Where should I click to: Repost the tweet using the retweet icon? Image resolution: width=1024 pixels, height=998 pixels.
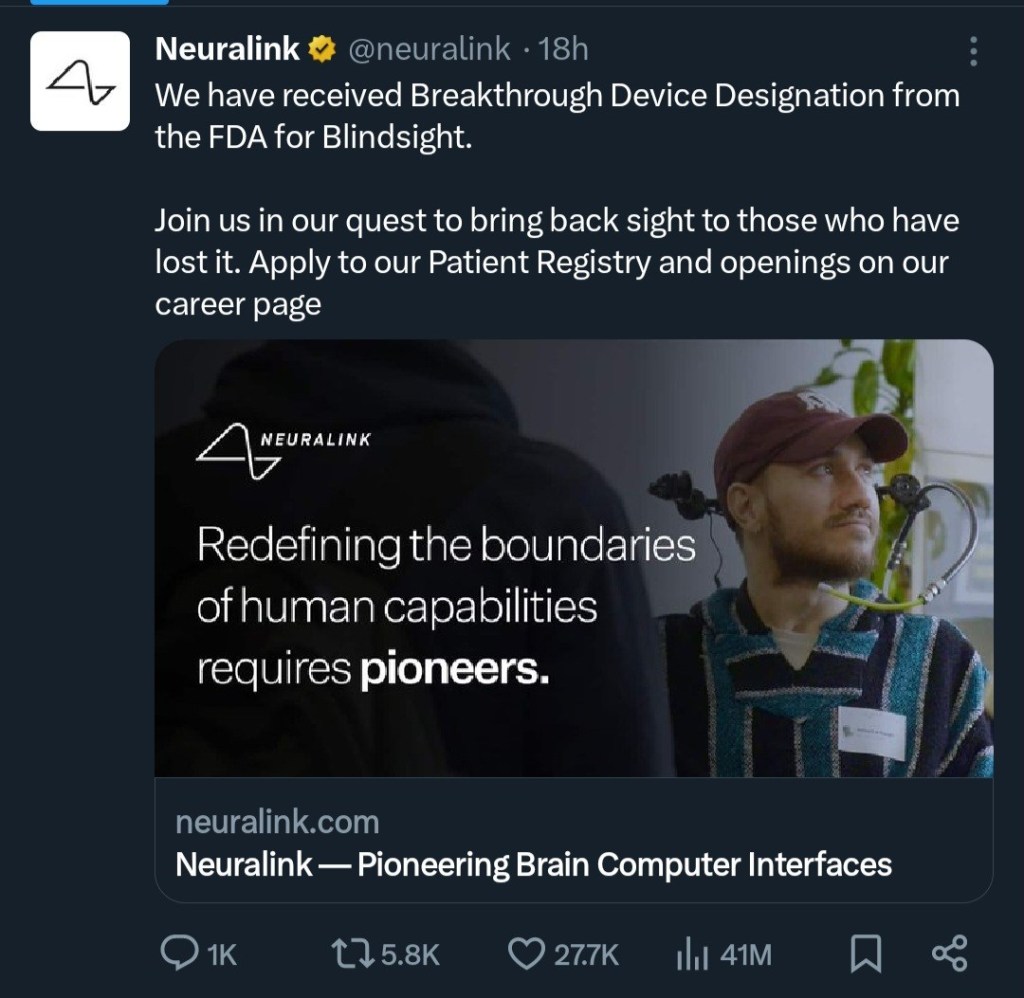[351, 953]
